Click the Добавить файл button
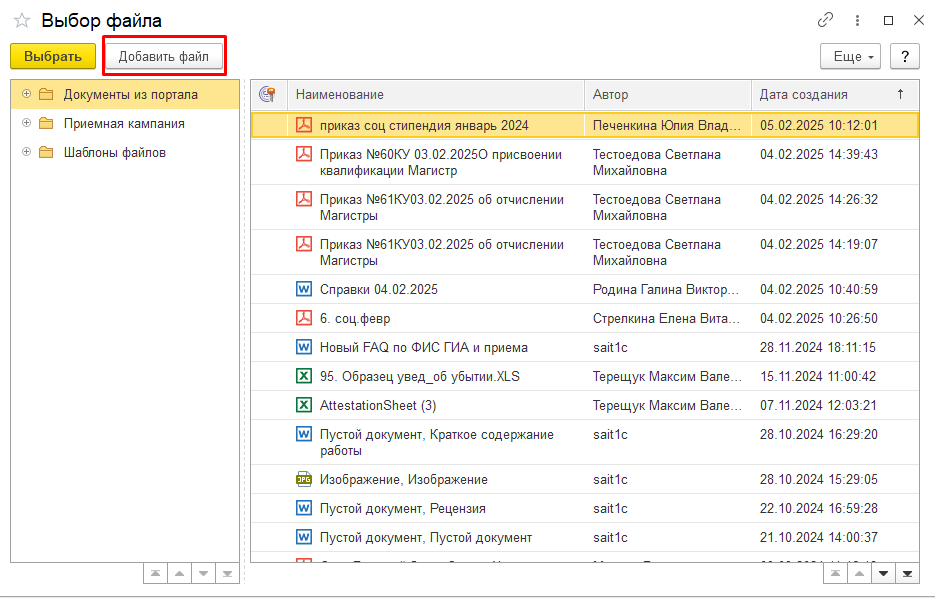Image resolution: width=935 pixels, height=598 pixels. pos(164,57)
